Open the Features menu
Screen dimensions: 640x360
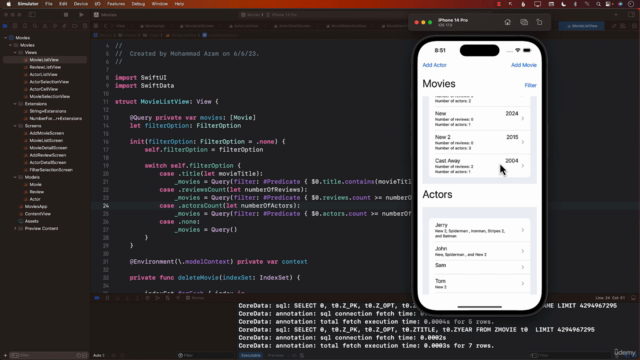(116, 4)
